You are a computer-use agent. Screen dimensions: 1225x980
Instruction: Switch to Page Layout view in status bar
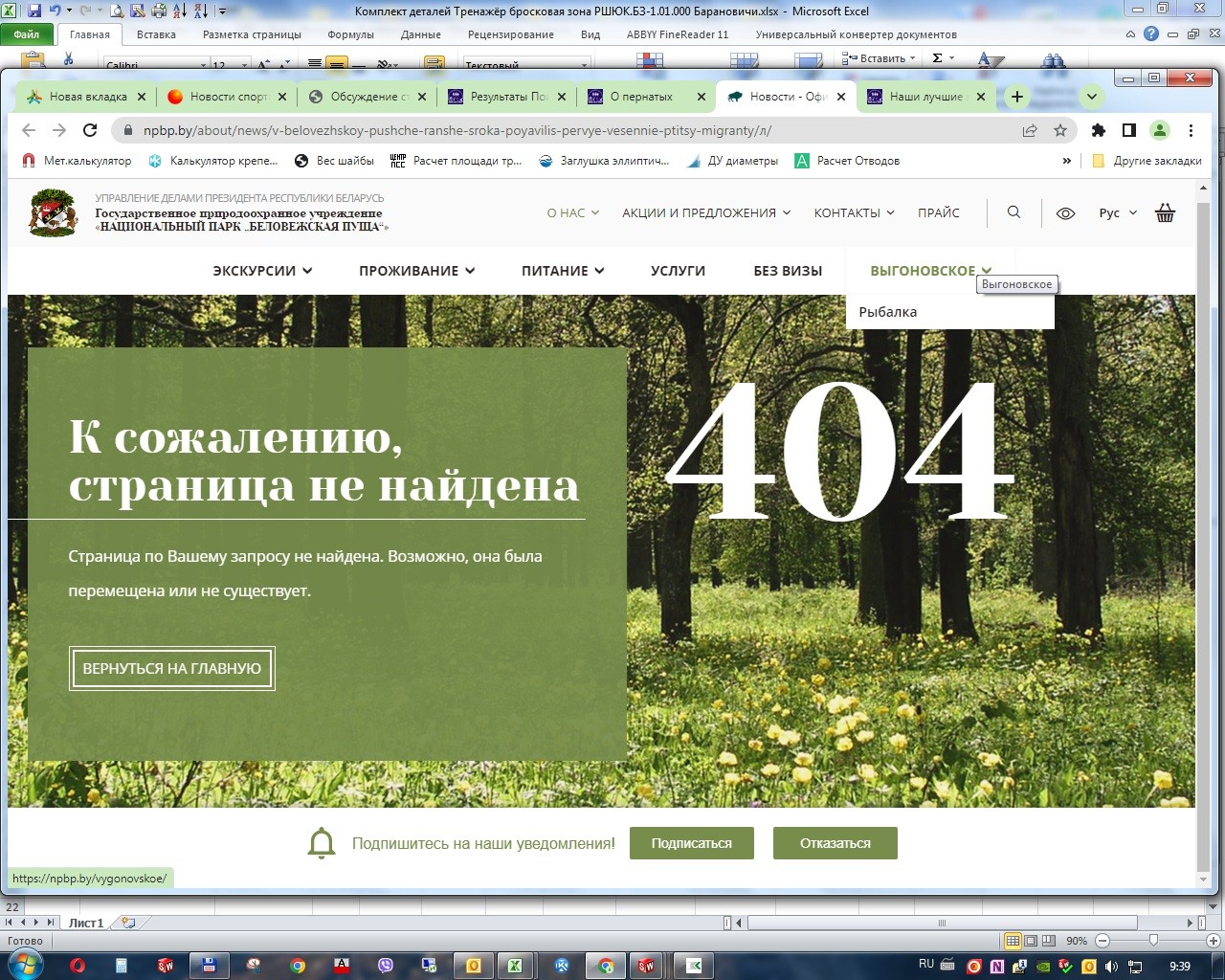[1031, 941]
